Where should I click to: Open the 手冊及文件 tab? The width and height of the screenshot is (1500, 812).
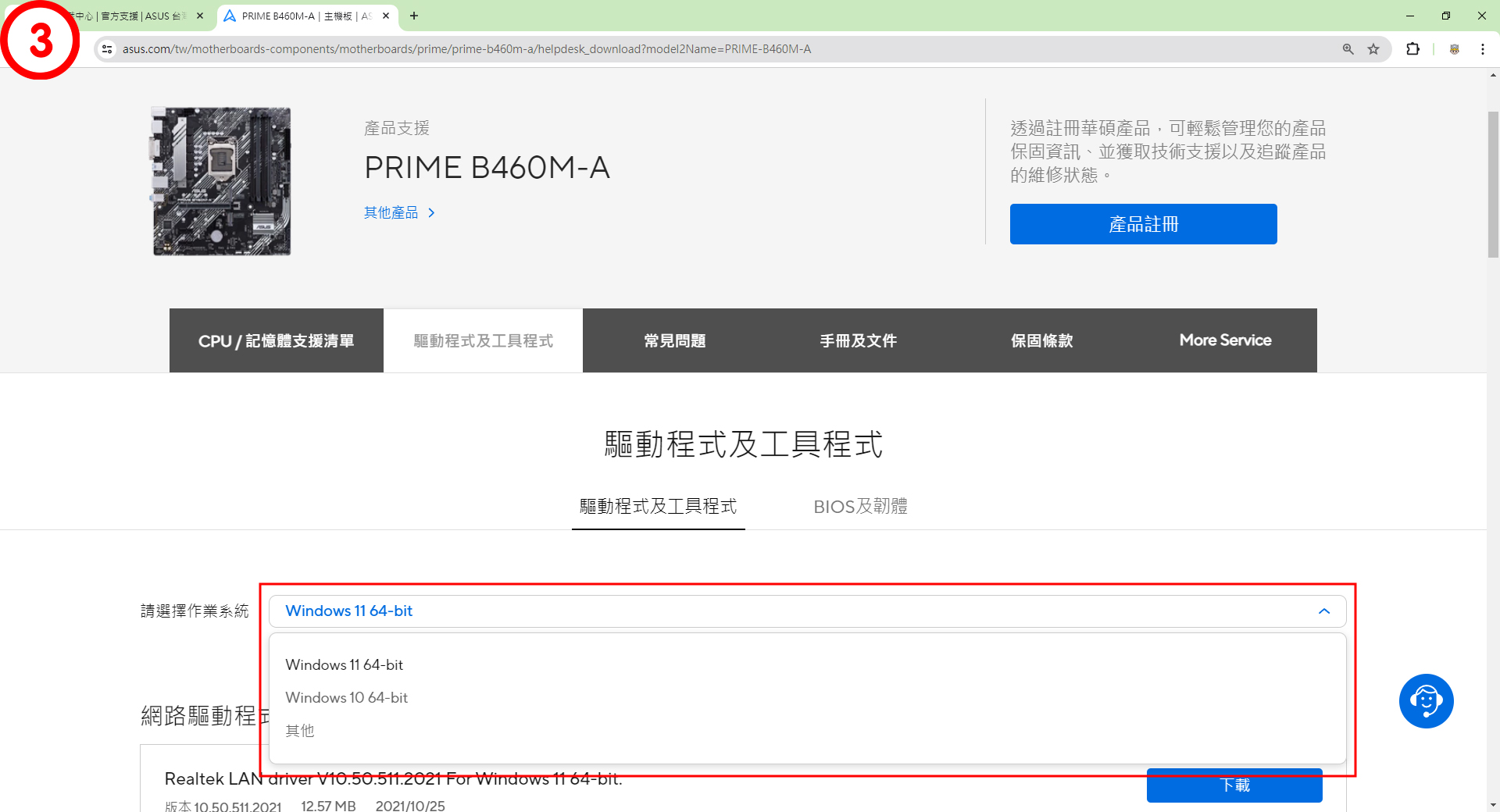(858, 340)
